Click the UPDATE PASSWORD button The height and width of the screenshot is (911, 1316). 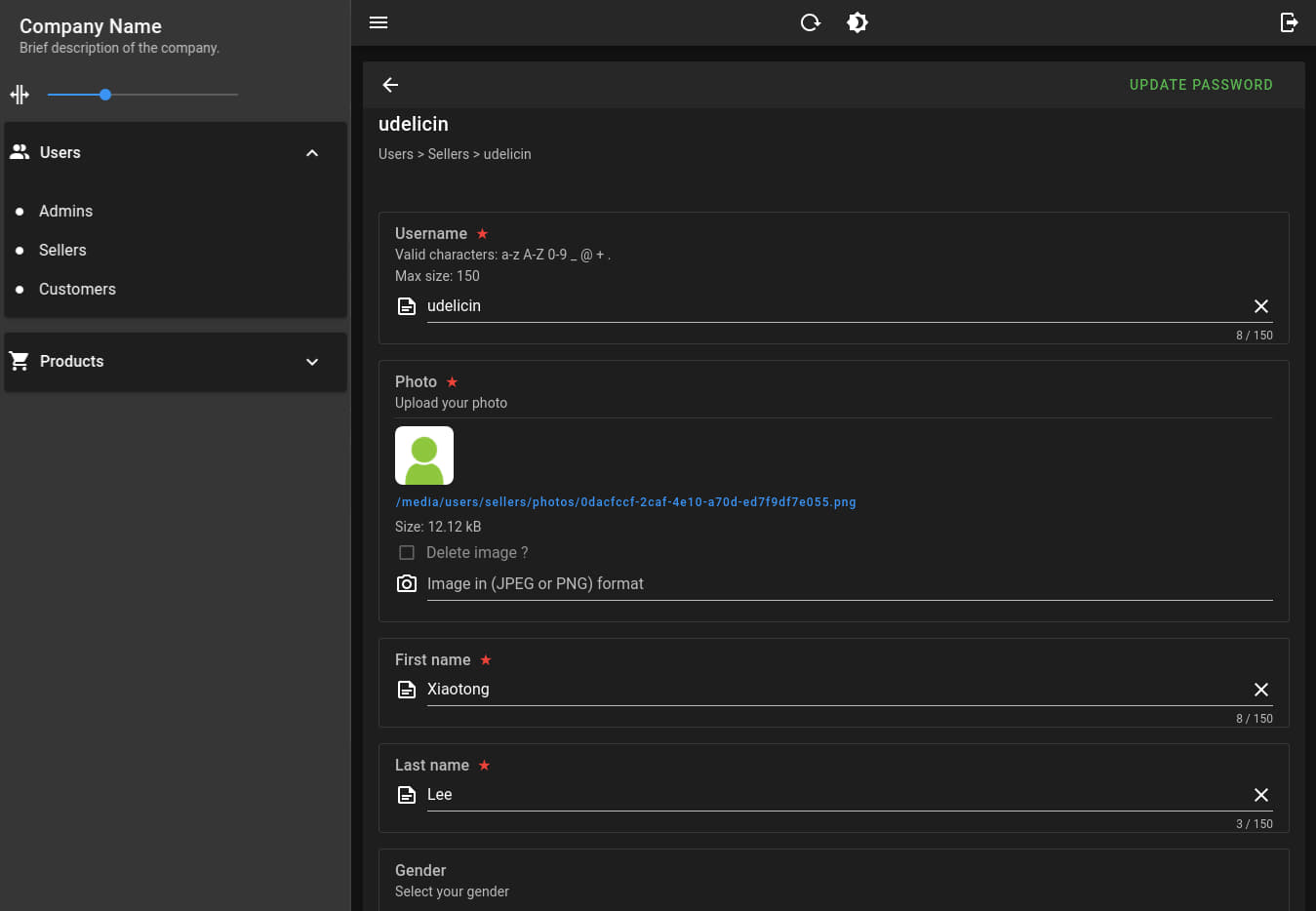coord(1201,85)
